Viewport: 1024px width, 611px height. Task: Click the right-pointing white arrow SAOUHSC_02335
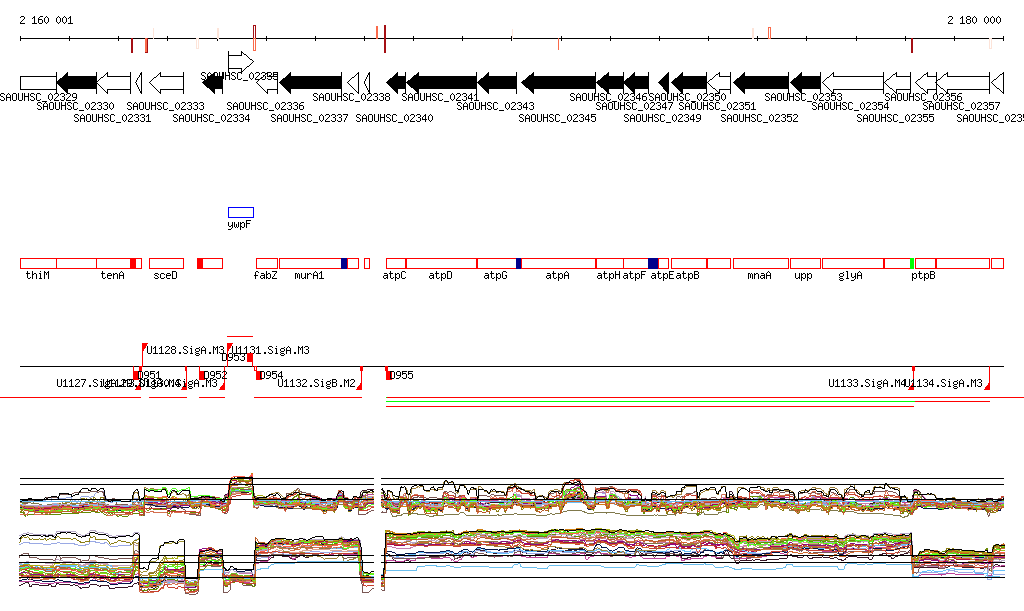240,61
